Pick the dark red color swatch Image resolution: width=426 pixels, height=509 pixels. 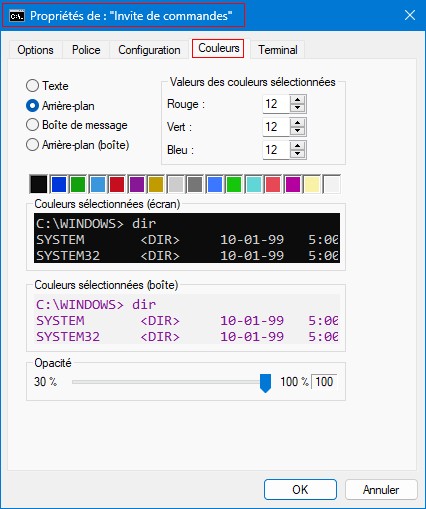click(x=117, y=184)
